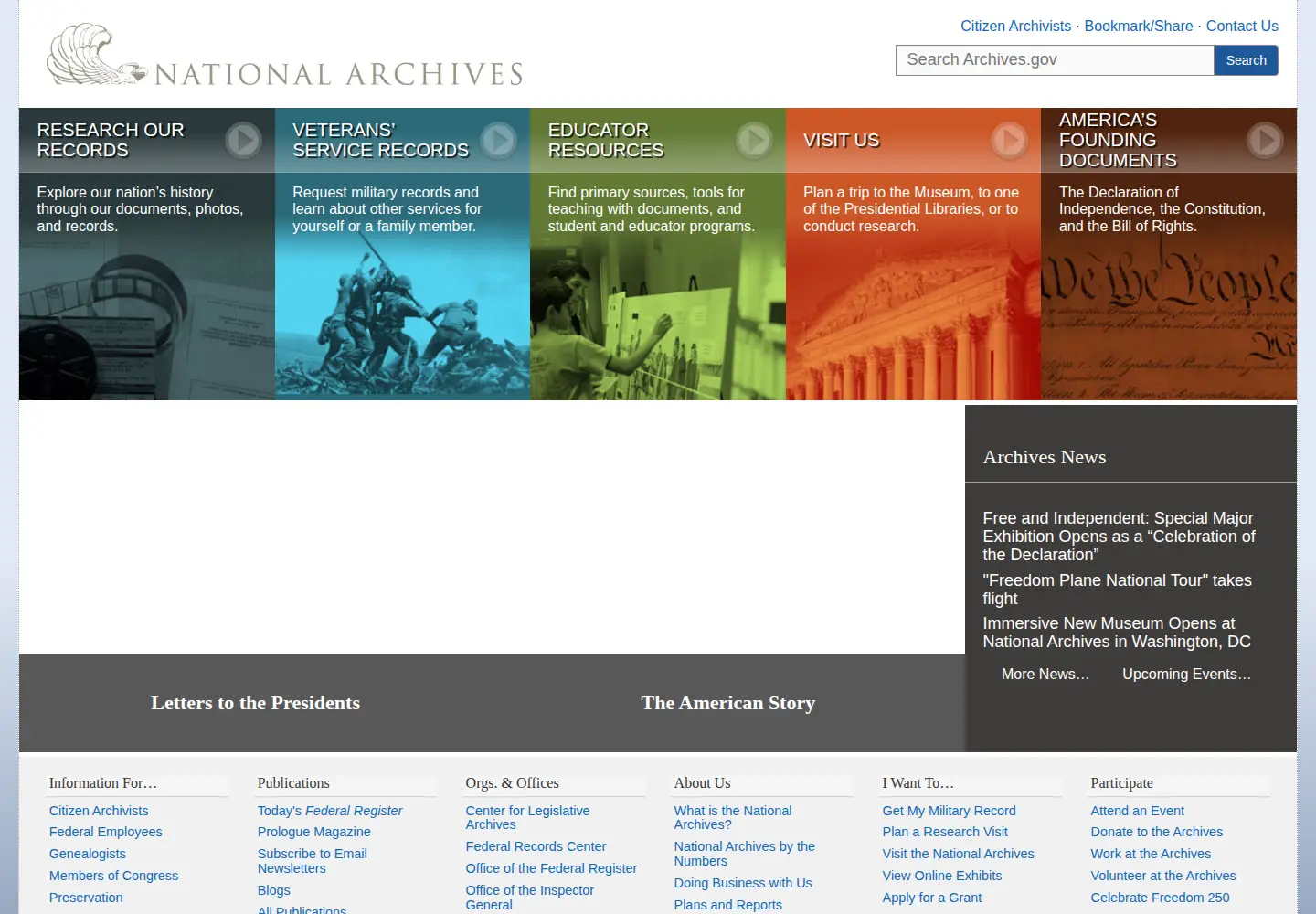
Task: Open Federal Employees under Information For
Action: click(106, 833)
